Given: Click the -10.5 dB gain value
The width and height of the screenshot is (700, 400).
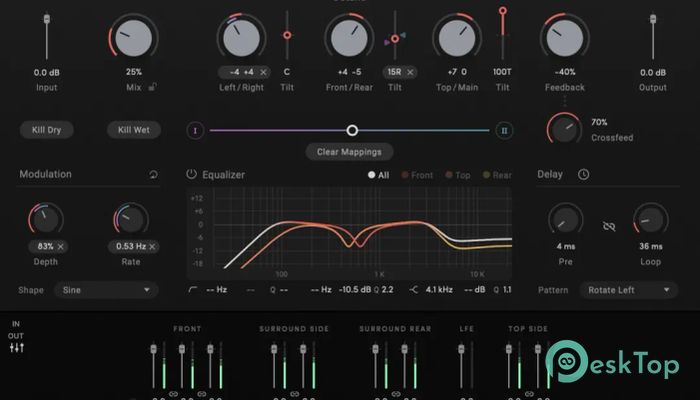Looking at the screenshot, I should tap(354, 290).
